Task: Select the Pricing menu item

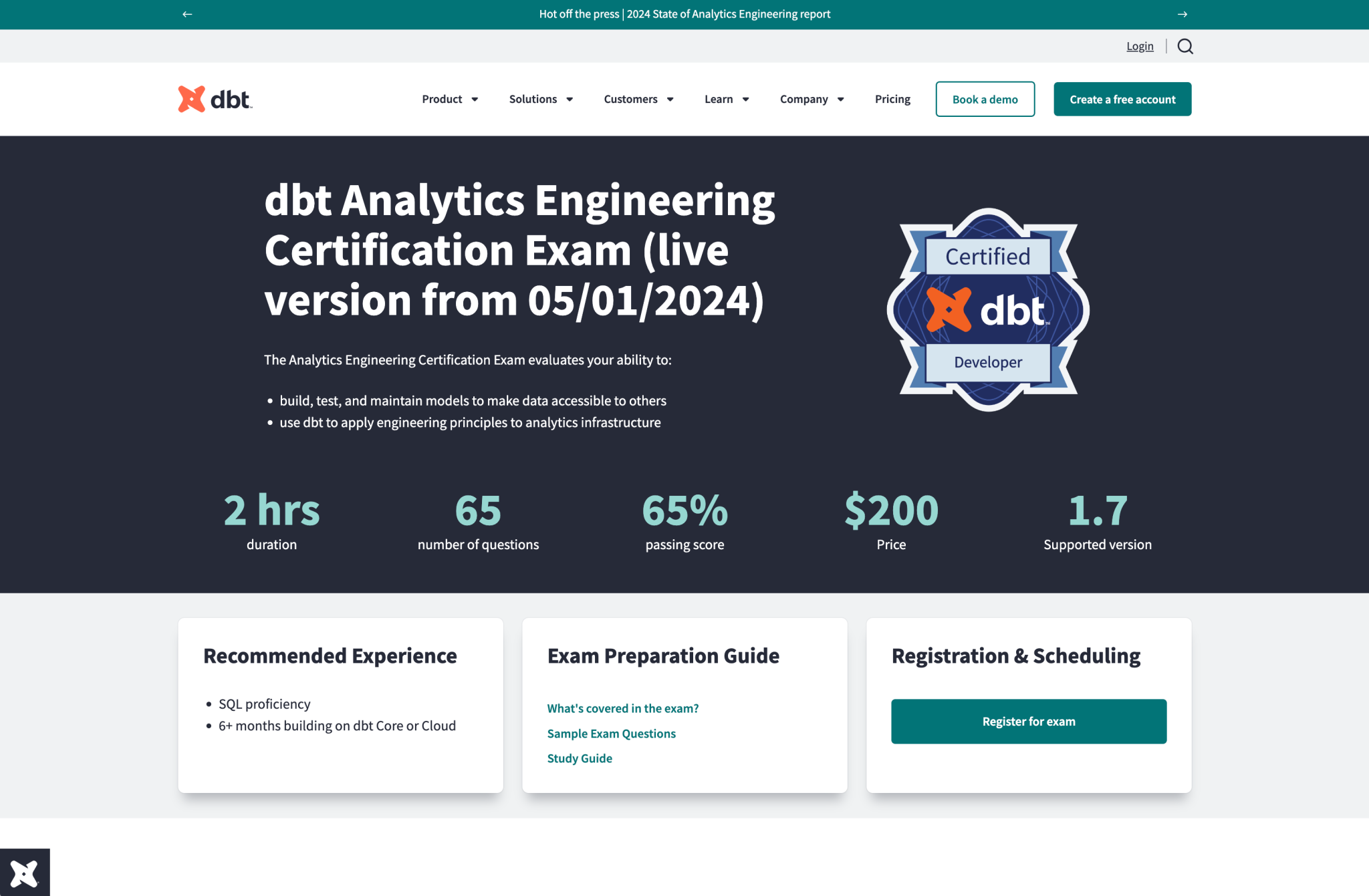Action: tap(892, 99)
